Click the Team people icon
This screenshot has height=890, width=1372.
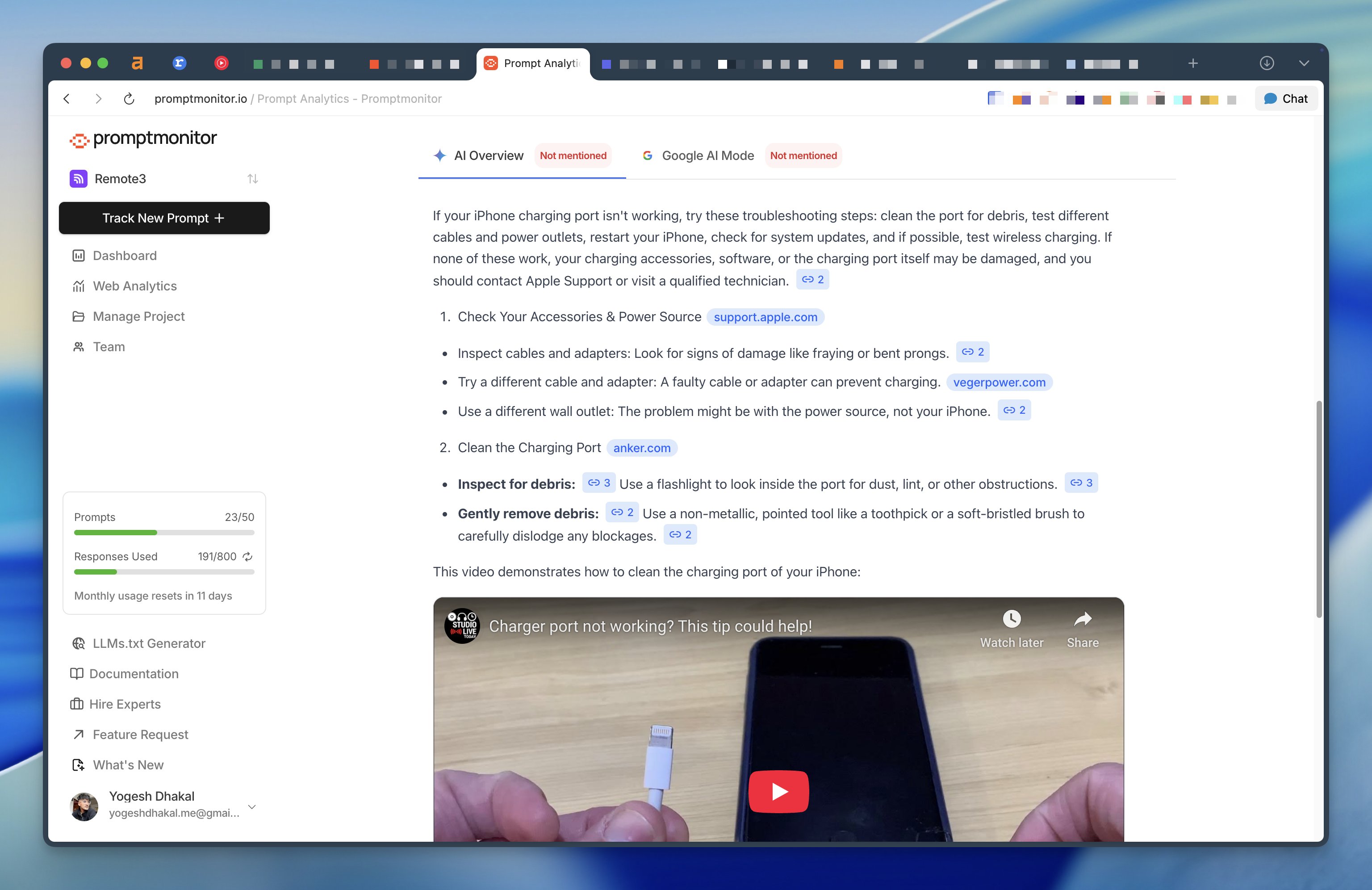click(79, 347)
